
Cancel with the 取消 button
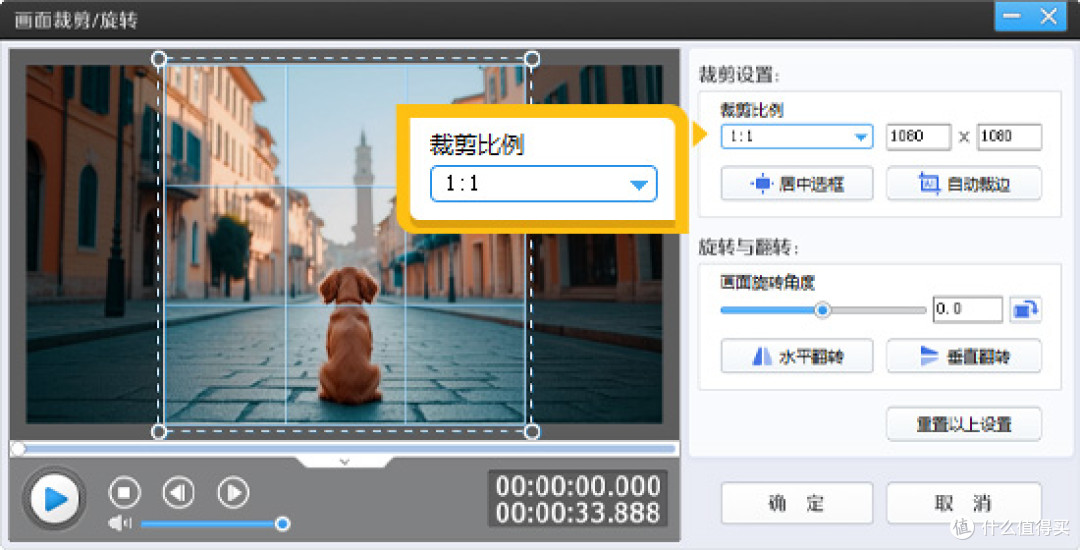[964, 503]
